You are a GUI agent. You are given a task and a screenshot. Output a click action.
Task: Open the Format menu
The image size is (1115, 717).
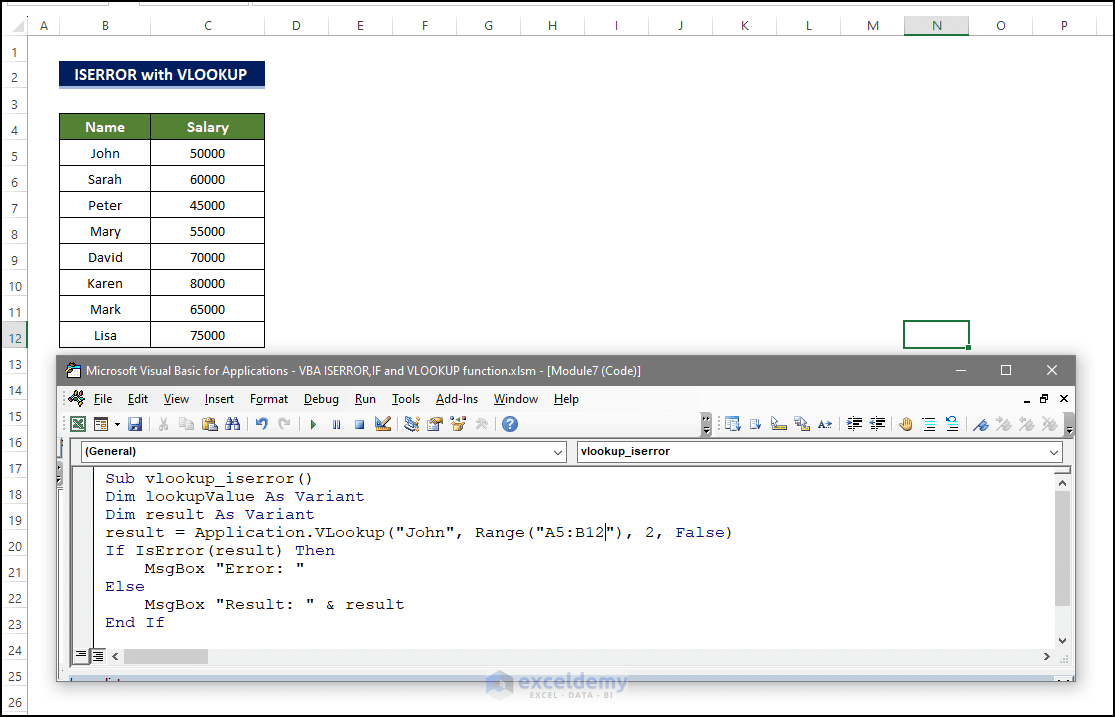pos(269,399)
